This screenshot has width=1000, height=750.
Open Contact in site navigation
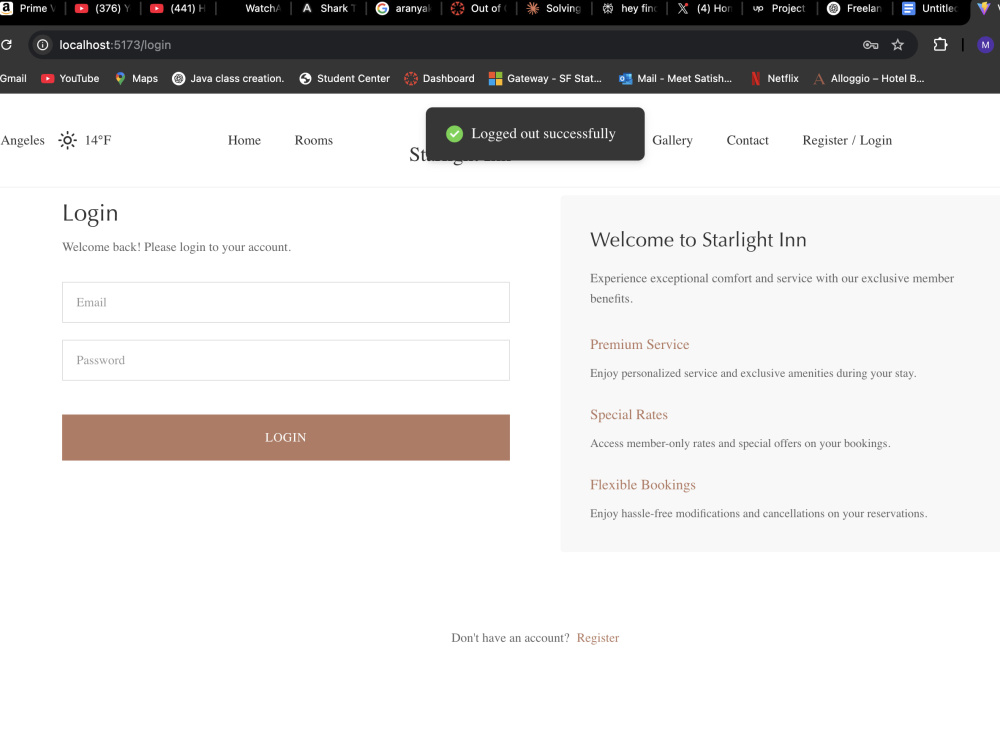(x=747, y=140)
